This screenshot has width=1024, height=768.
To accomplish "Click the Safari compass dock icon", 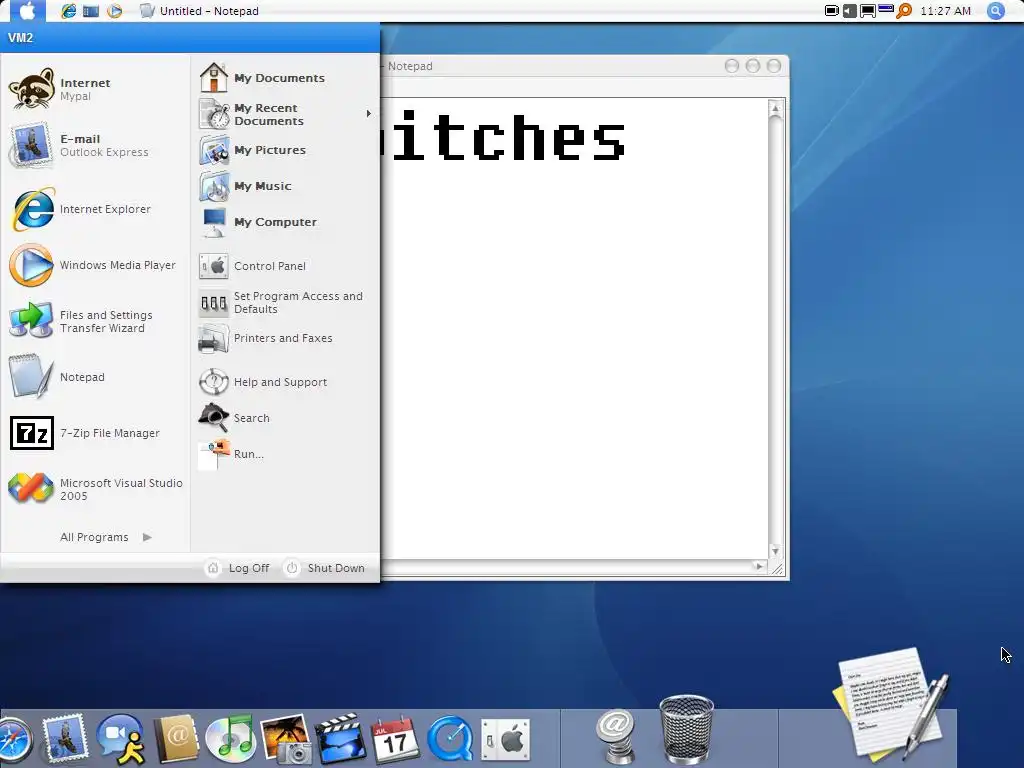I will tap(14, 741).
